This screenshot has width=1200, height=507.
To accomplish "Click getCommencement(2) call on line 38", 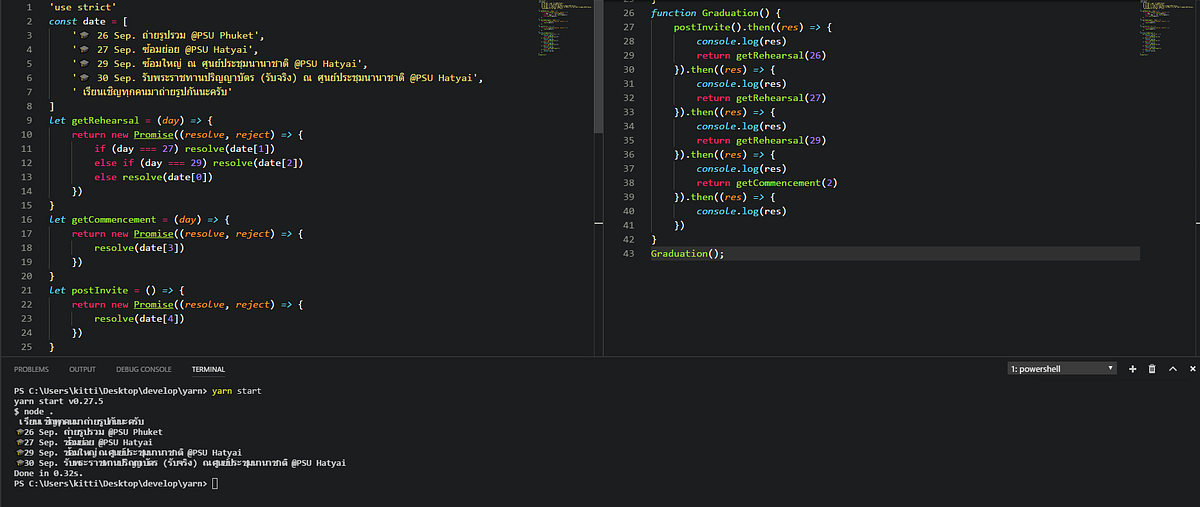I will (x=786, y=183).
